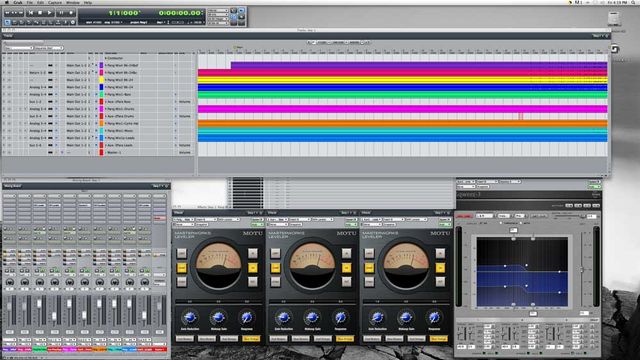Stop playback using the Stop transport button
The image size is (640, 360).
[40, 13]
